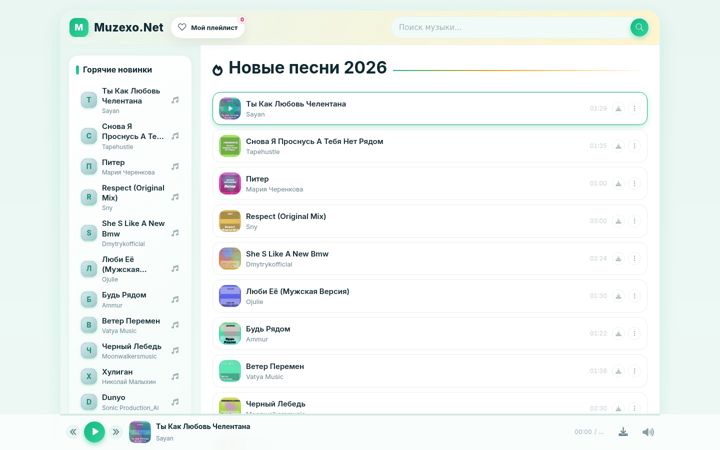Click music note icon beside sidebar She S Like A New Bmw
The width and height of the screenshot is (720, 450).
coord(175,233)
